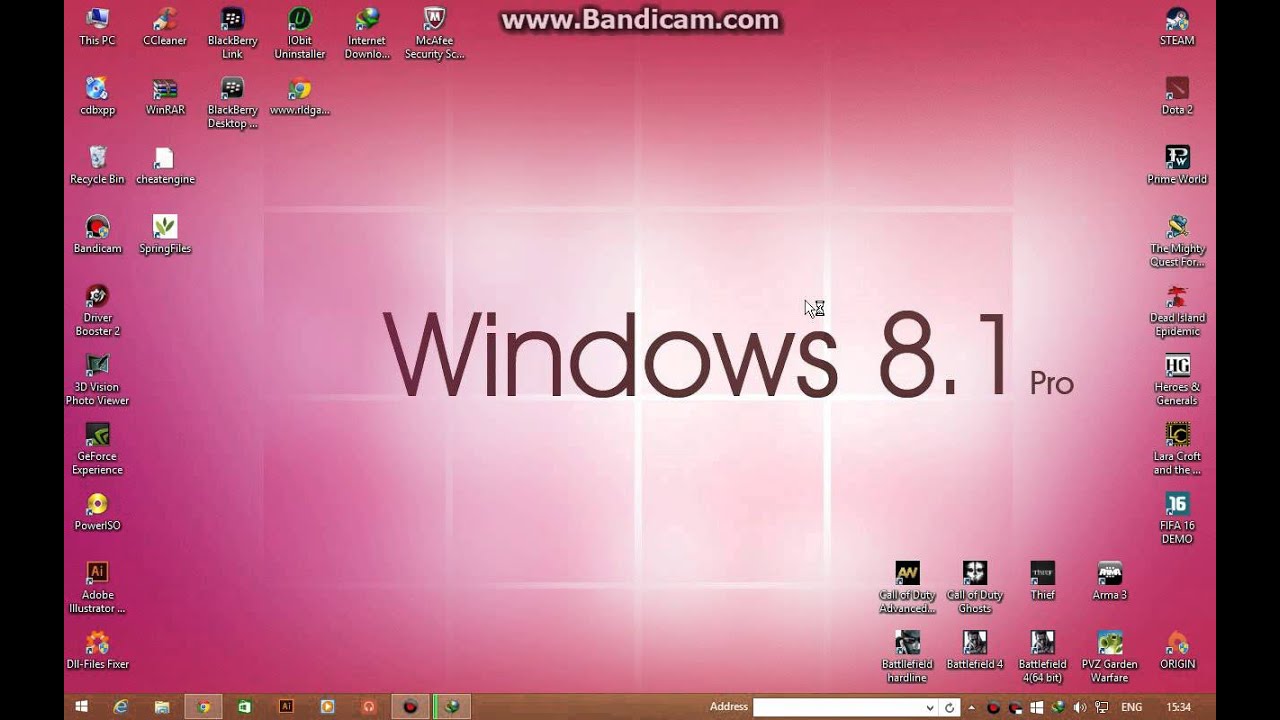Open The Mighty Quest For shortcut

click(1177, 241)
